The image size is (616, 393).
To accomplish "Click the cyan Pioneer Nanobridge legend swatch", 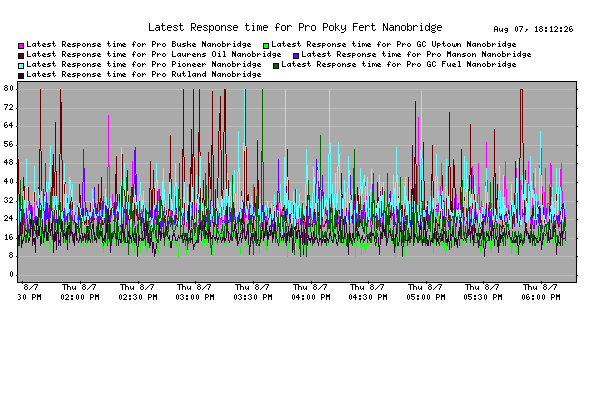I will 21,66.
